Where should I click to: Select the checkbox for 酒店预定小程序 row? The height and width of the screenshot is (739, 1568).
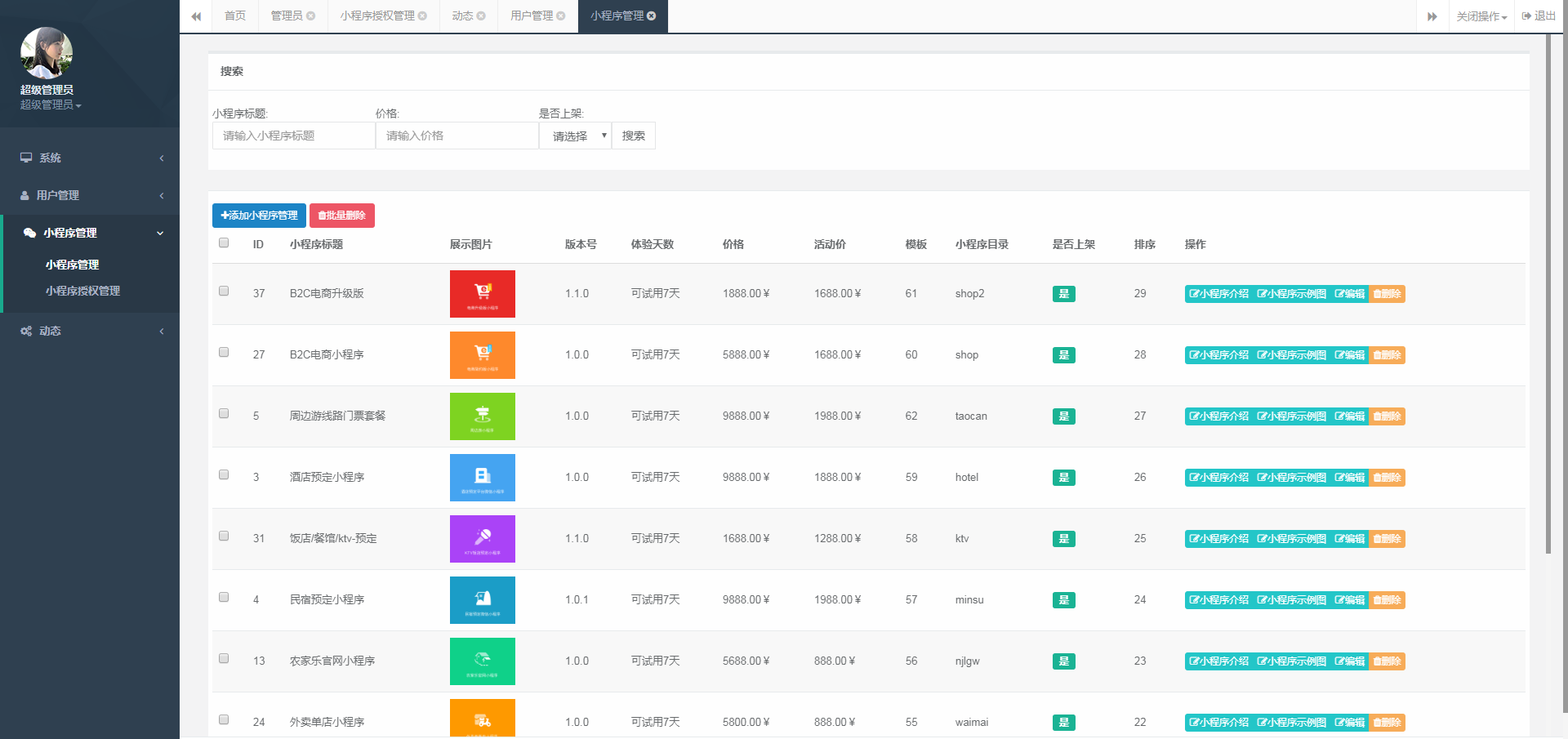pos(224,474)
